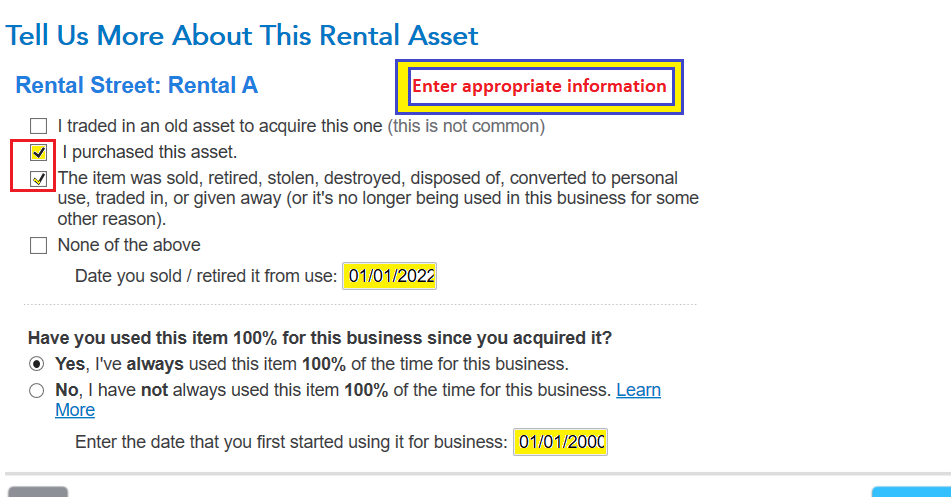Check the traded in an old asset checkbox
The image size is (951, 497).
[x=38, y=126]
